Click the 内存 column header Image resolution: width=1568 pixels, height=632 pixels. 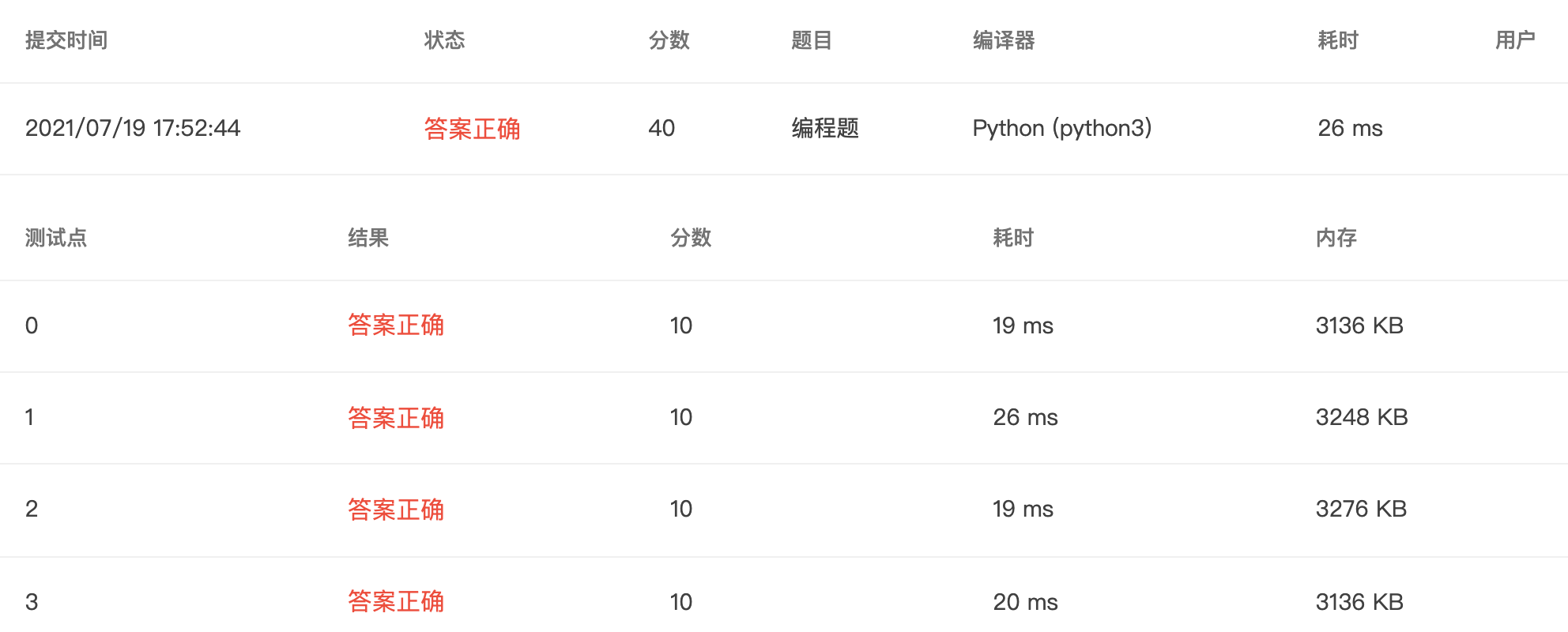[x=1336, y=238]
